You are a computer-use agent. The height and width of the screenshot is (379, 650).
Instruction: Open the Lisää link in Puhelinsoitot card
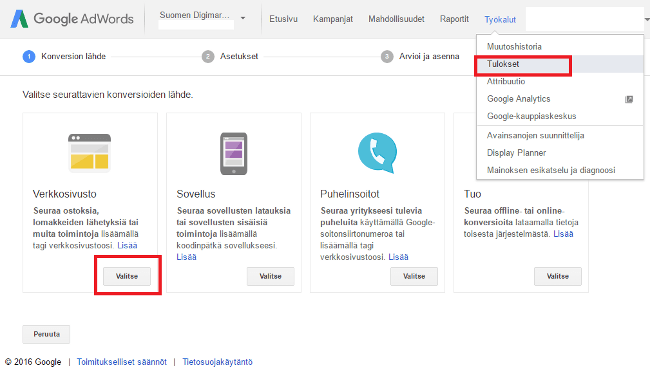[x=398, y=257]
